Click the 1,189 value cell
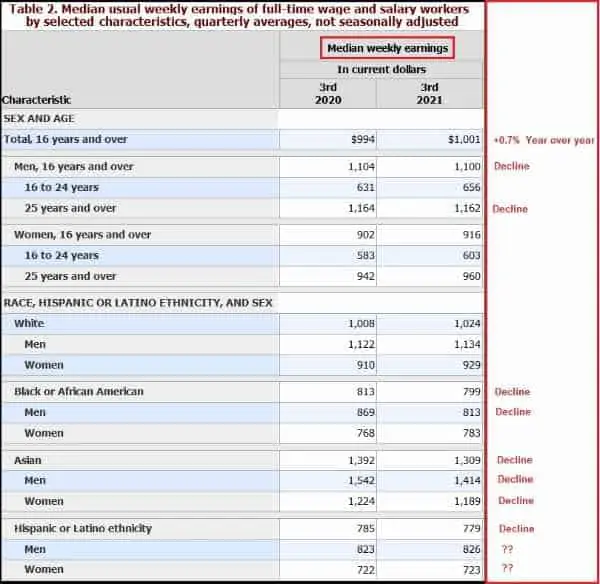 [x=430, y=501]
